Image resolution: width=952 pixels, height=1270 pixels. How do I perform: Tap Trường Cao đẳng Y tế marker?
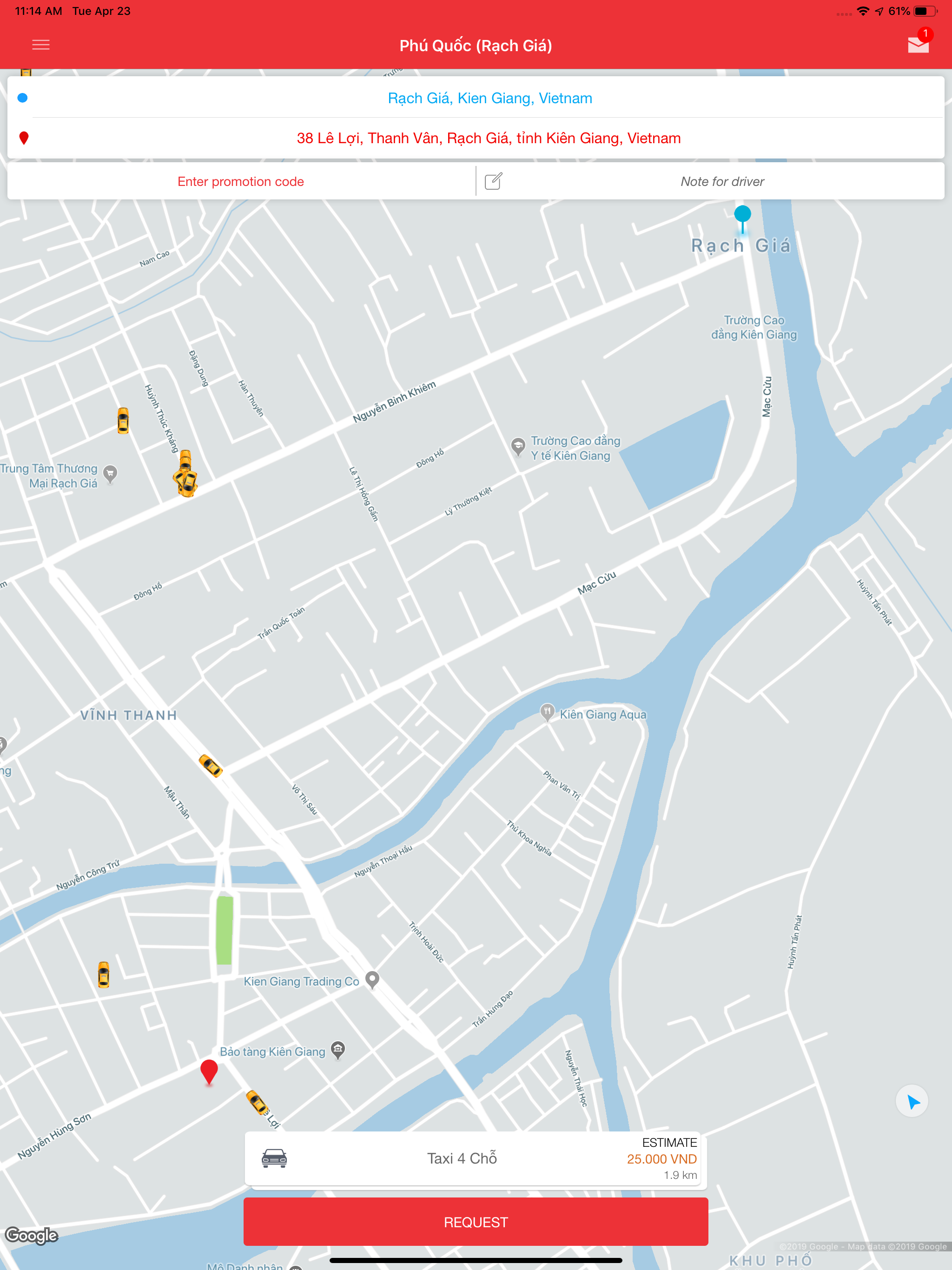point(518,446)
